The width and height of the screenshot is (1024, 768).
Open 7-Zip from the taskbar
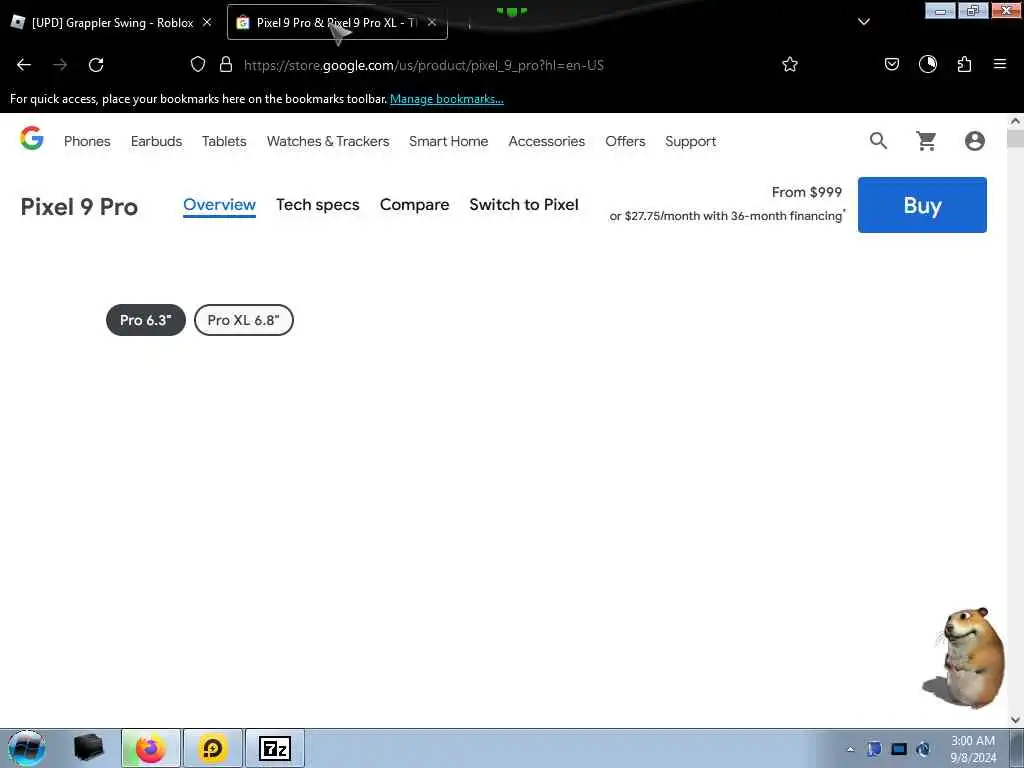tap(275, 748)
